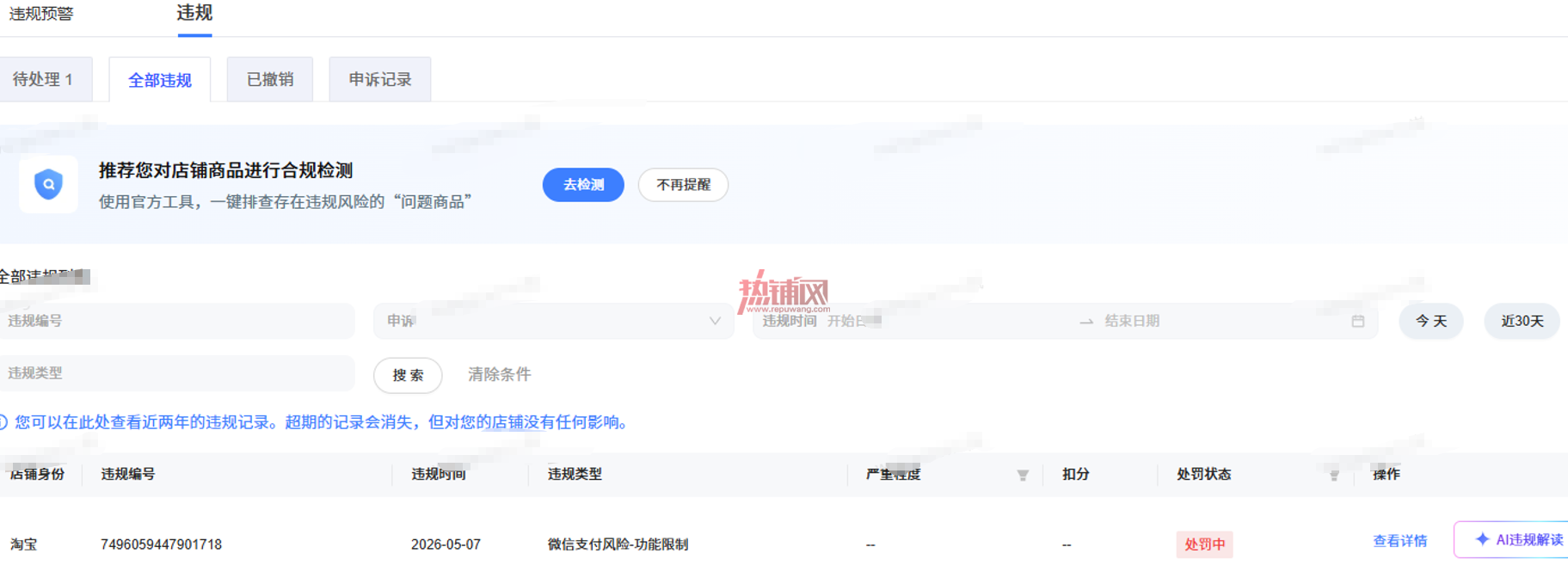The image size is (1568, 584).
Task: Click the 清除条件 link
Action: click(500, 374)
